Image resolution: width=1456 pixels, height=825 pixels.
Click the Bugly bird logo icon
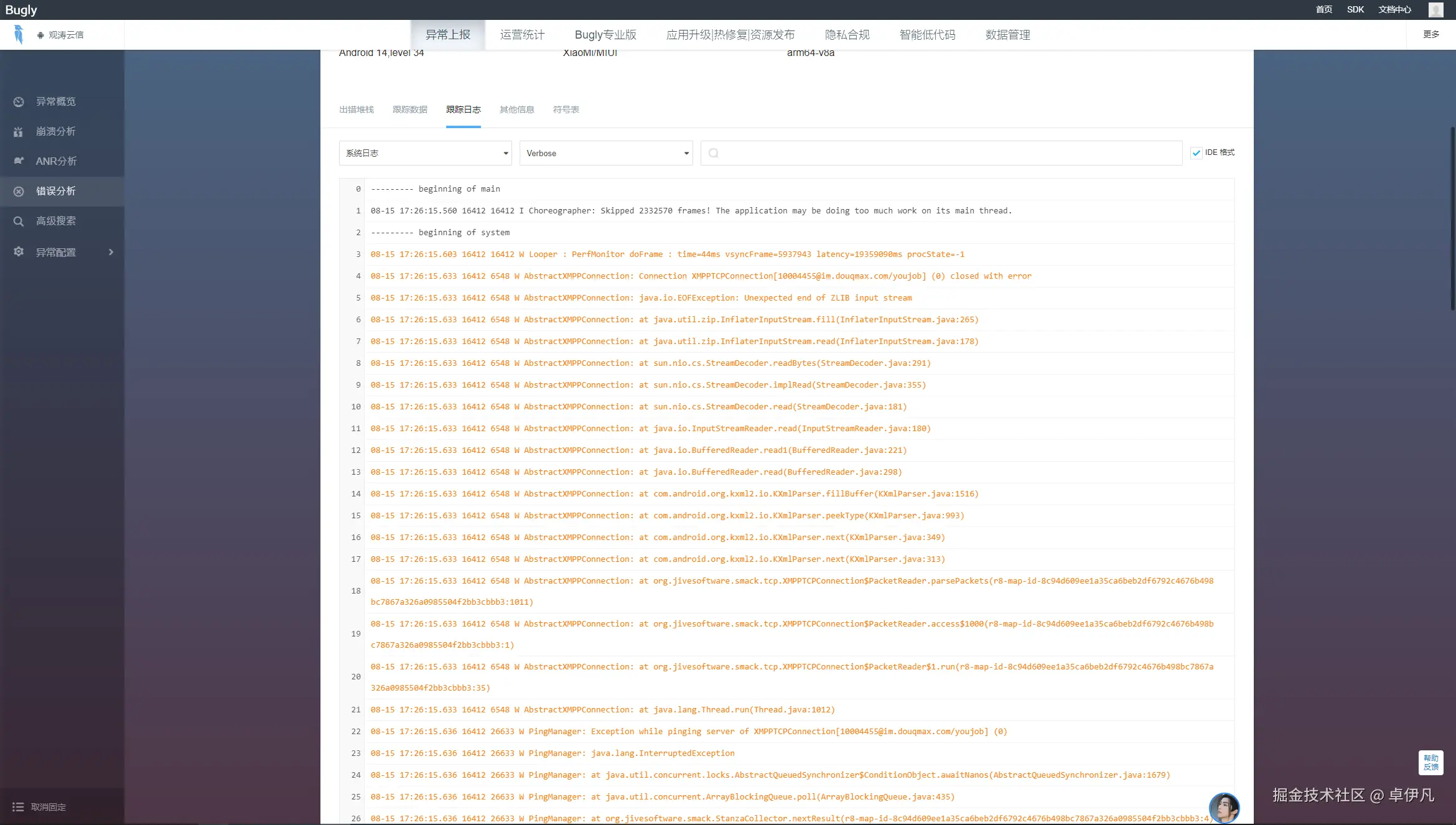19,34
